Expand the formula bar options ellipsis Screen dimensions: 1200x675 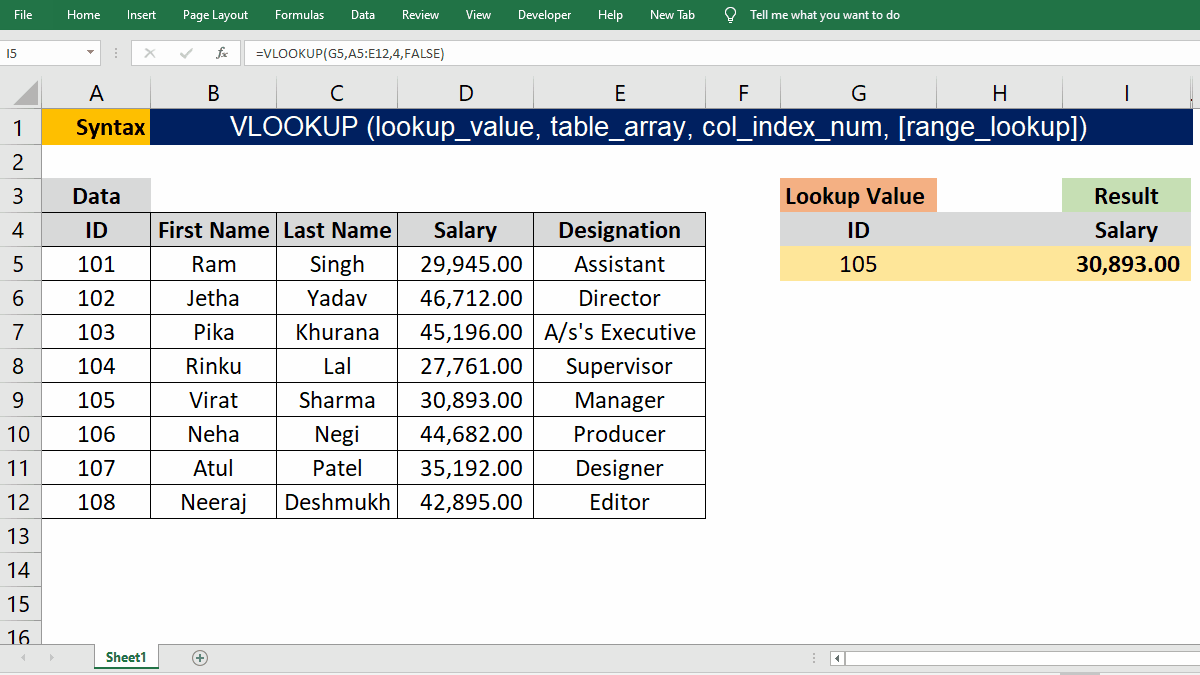(x=117, y=53)
